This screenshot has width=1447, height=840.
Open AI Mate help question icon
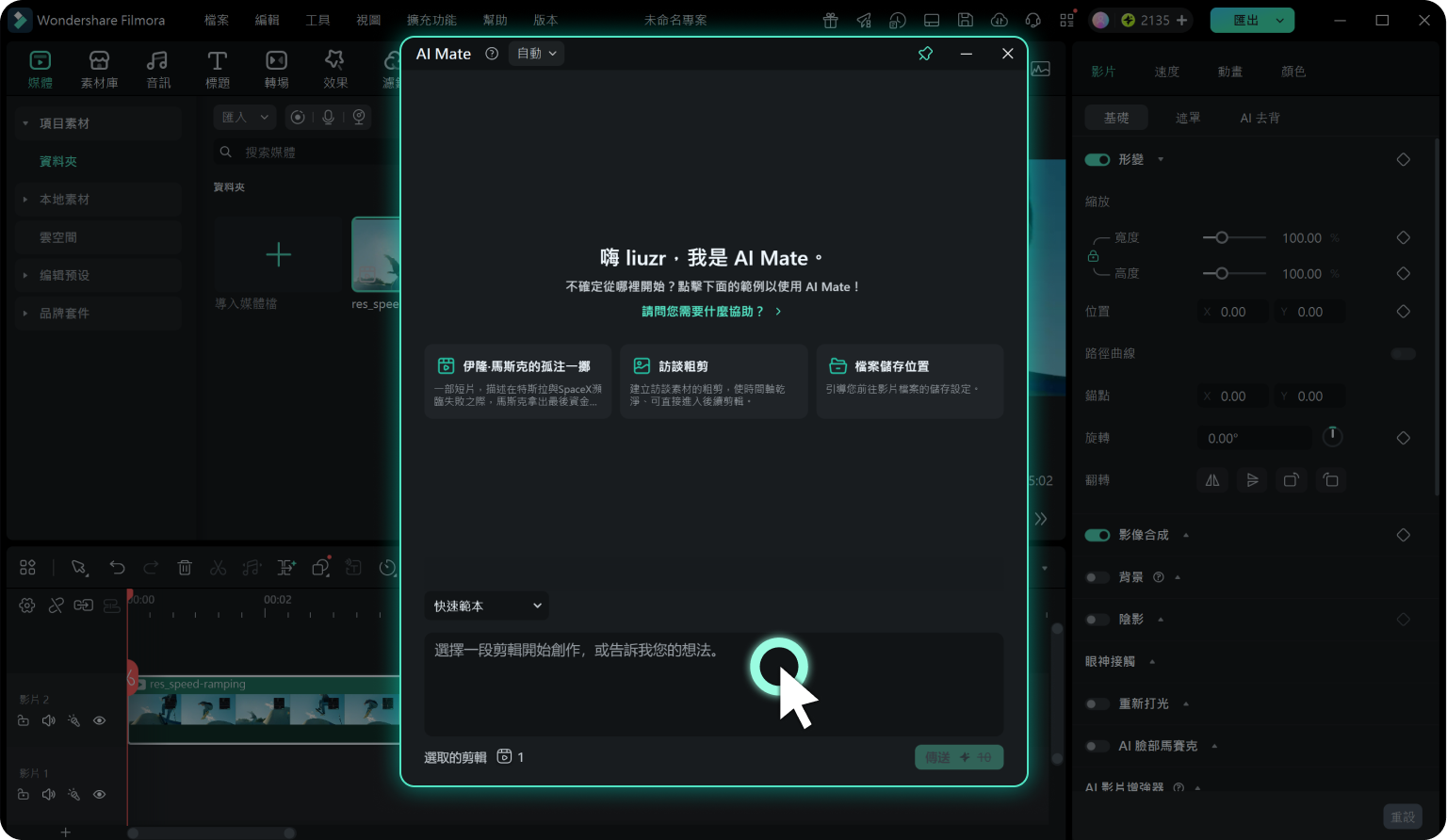pos(492,54)
